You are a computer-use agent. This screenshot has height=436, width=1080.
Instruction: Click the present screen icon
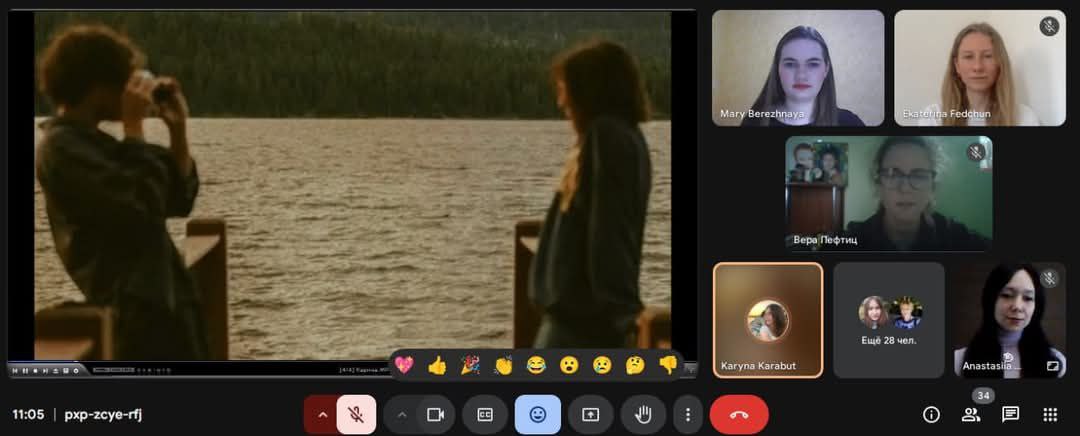[x=591, y=414]
